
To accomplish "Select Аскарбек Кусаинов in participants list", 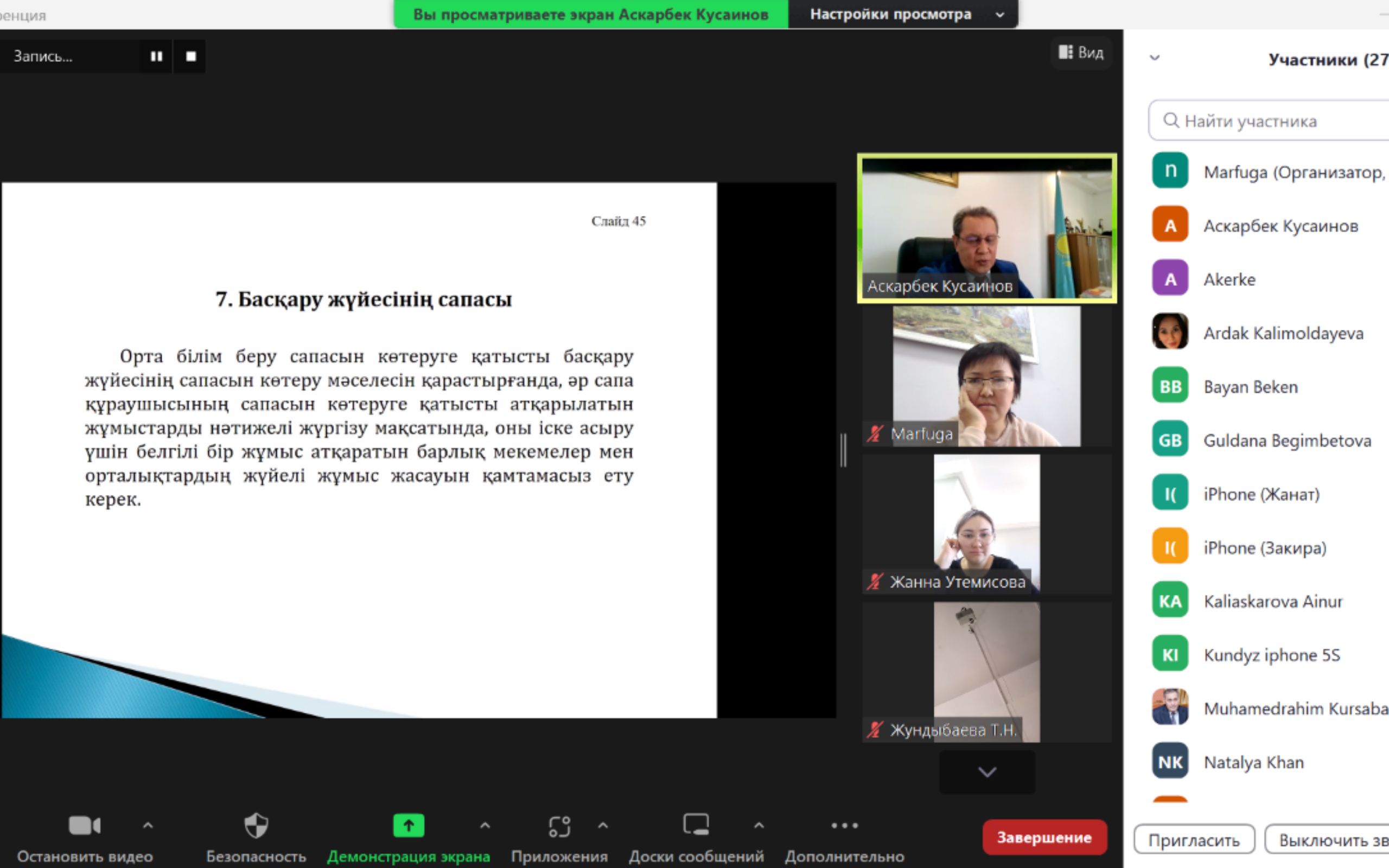I will pos(1280,226).
